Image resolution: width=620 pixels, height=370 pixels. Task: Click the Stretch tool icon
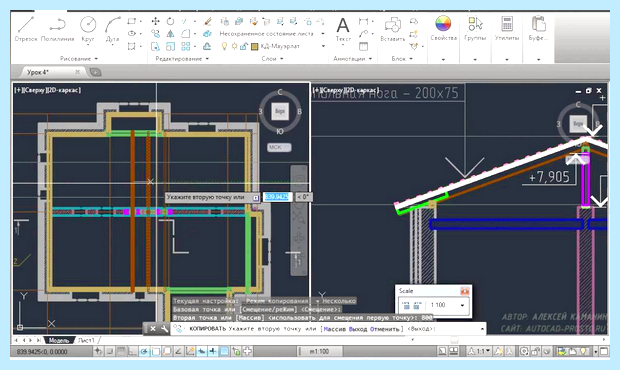click(155, 46)
